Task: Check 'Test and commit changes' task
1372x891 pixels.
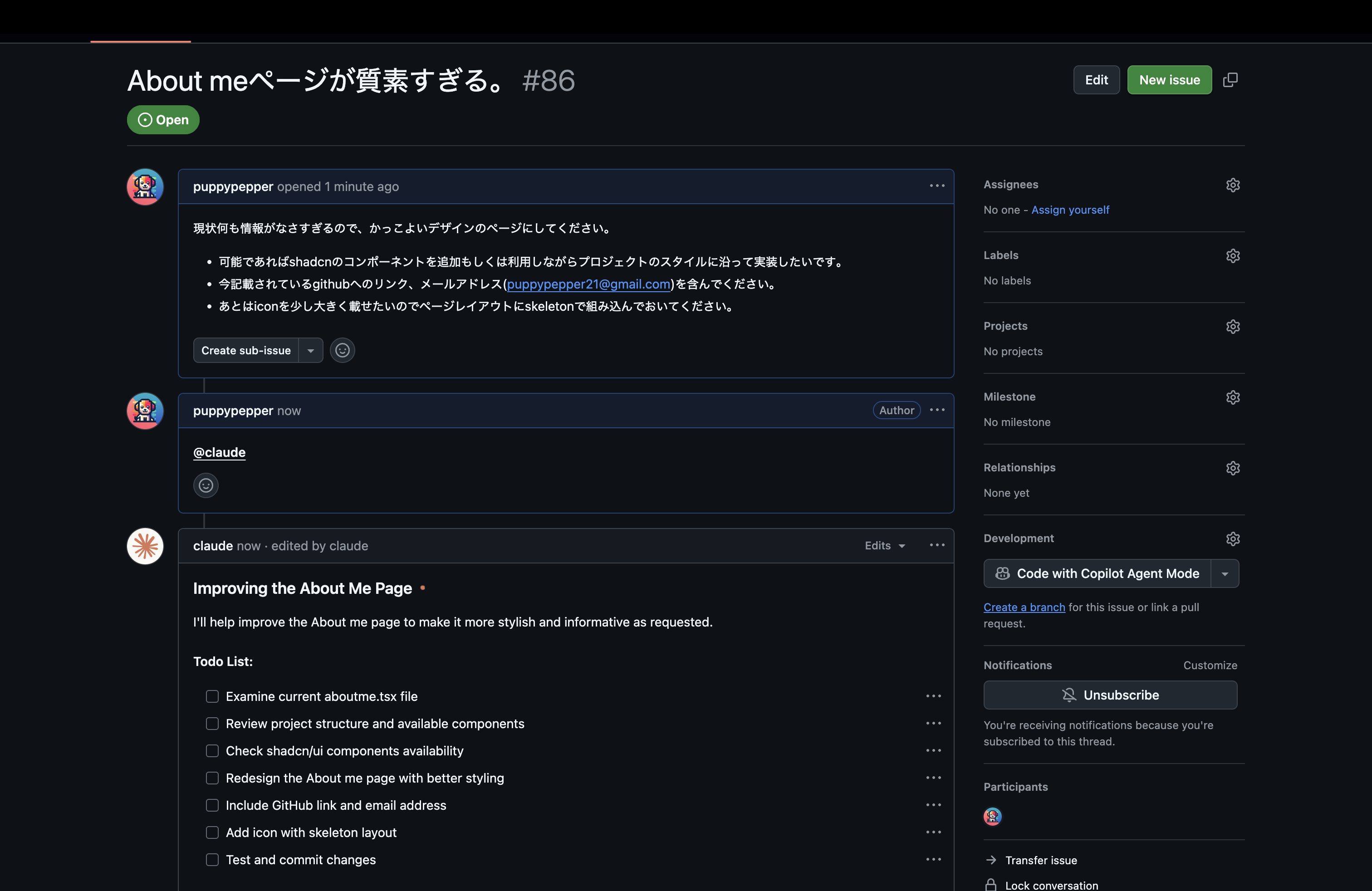Action: [212, 860]
